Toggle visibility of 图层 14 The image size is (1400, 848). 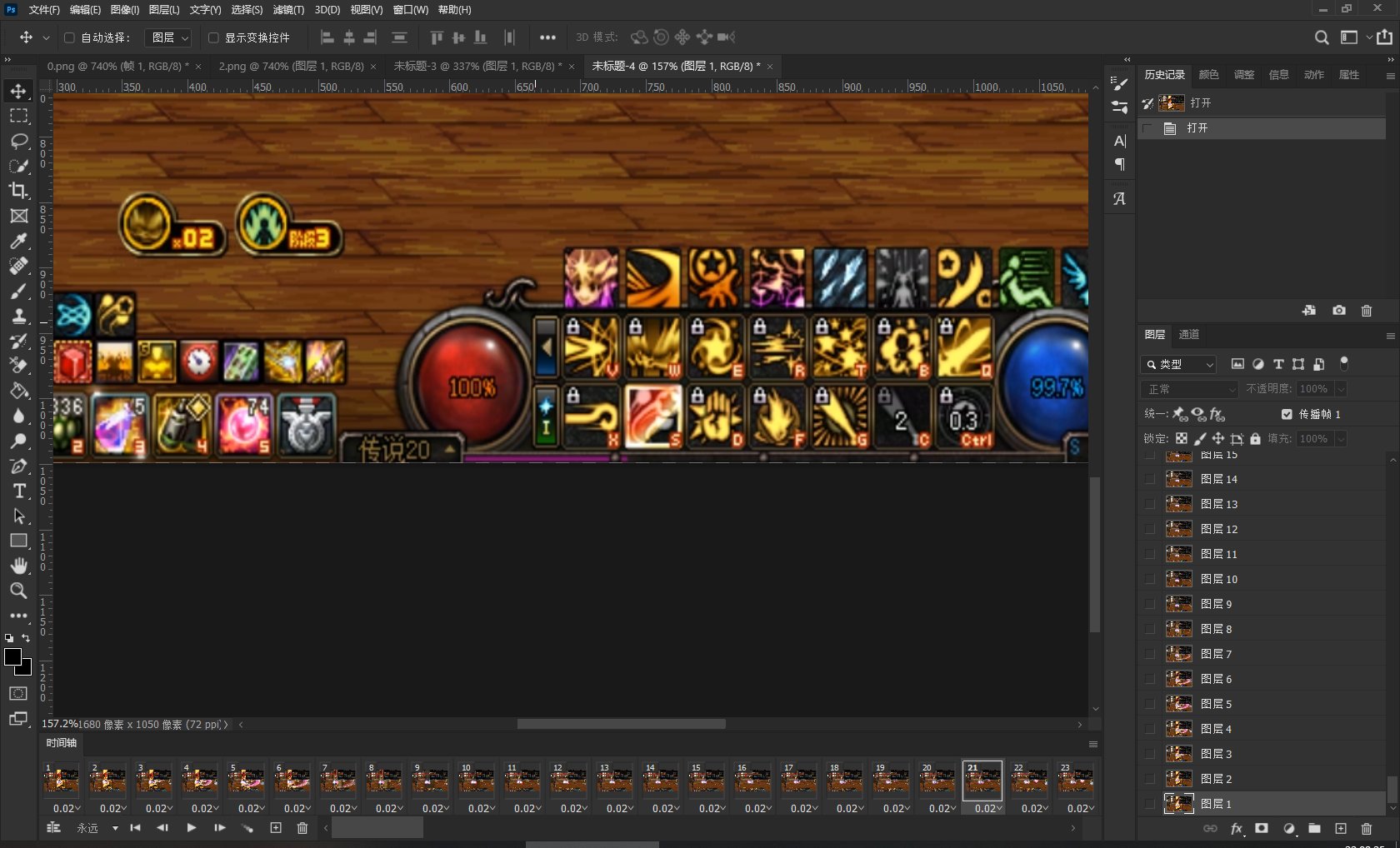point(1150,479)
